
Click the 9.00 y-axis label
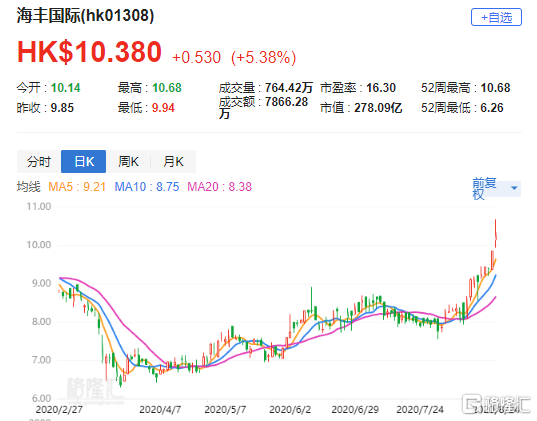point(41,283)
